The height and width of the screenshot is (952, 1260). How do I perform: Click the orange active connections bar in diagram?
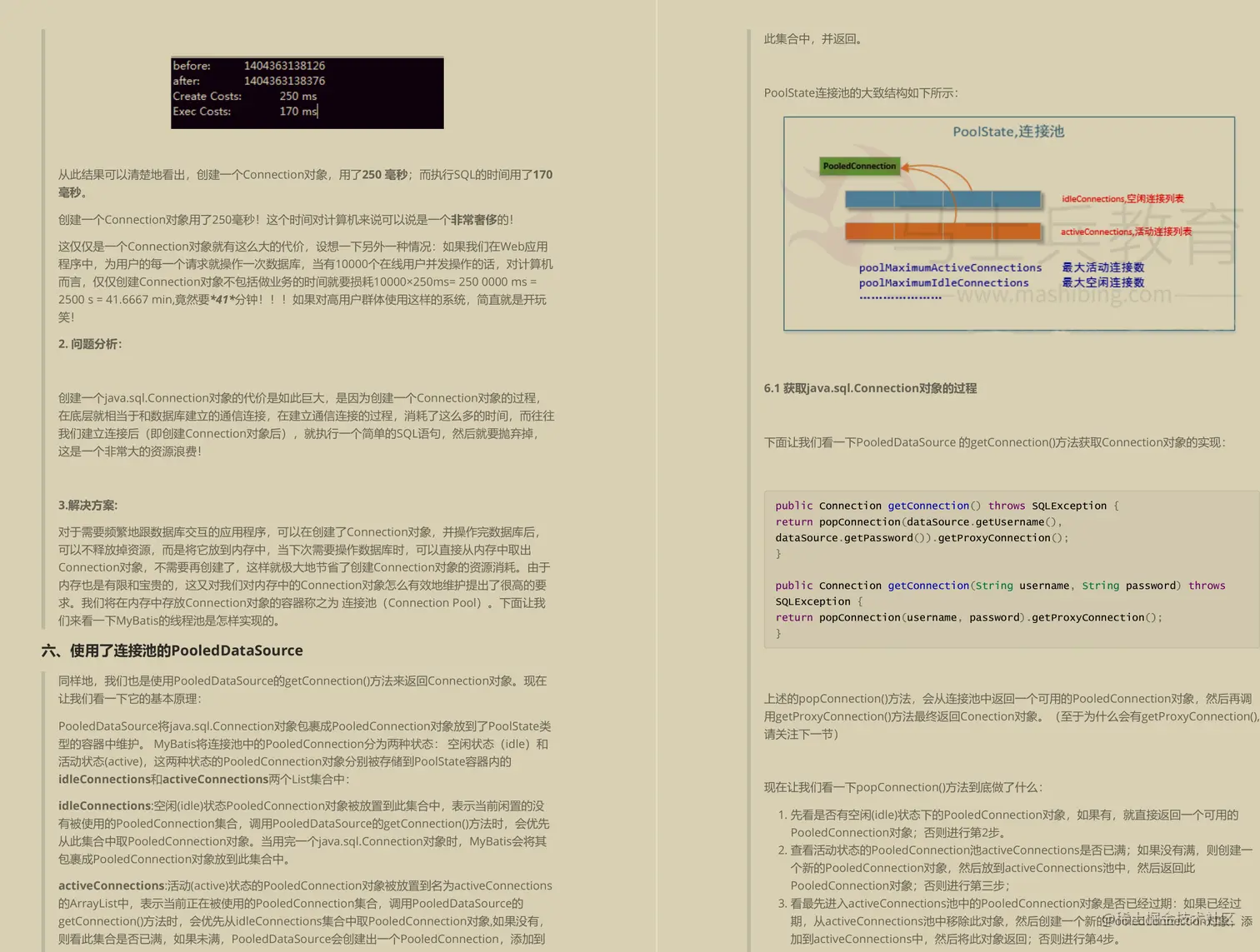(943, 231)
